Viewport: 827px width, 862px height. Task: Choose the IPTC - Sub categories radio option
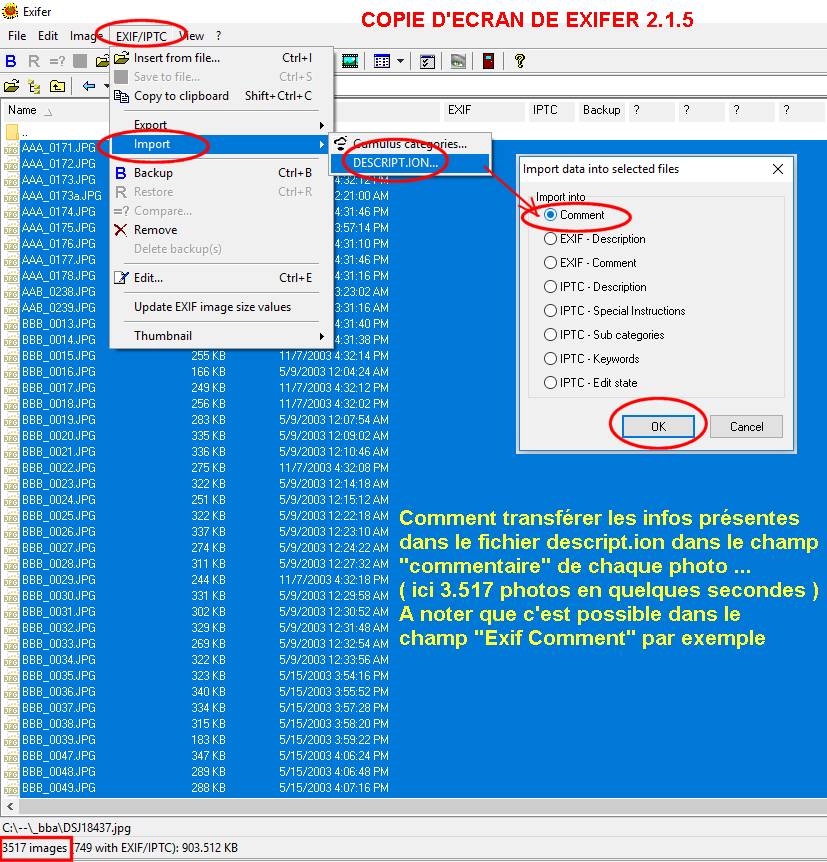point(550,335)
